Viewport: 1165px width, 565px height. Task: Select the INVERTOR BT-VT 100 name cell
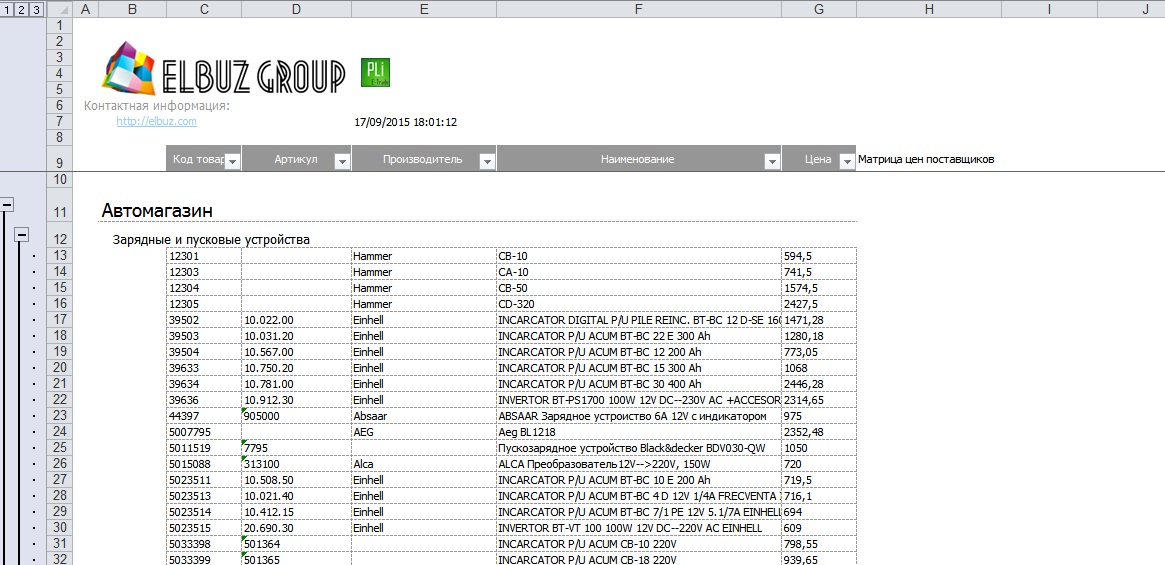[639, 528]
